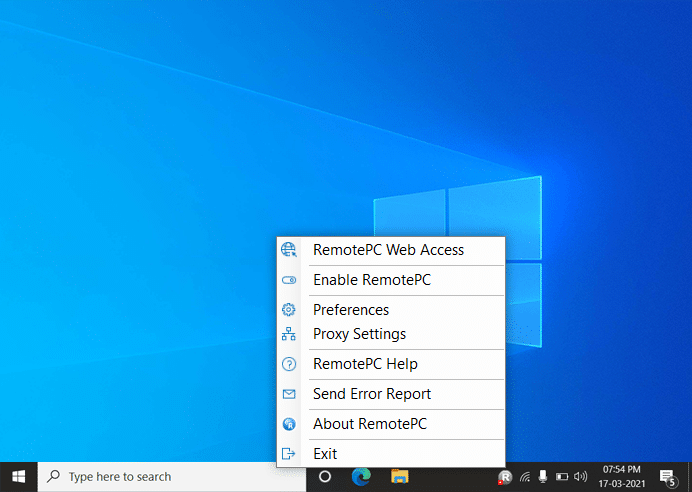Open the Windows Start menu

click(19, 477)
